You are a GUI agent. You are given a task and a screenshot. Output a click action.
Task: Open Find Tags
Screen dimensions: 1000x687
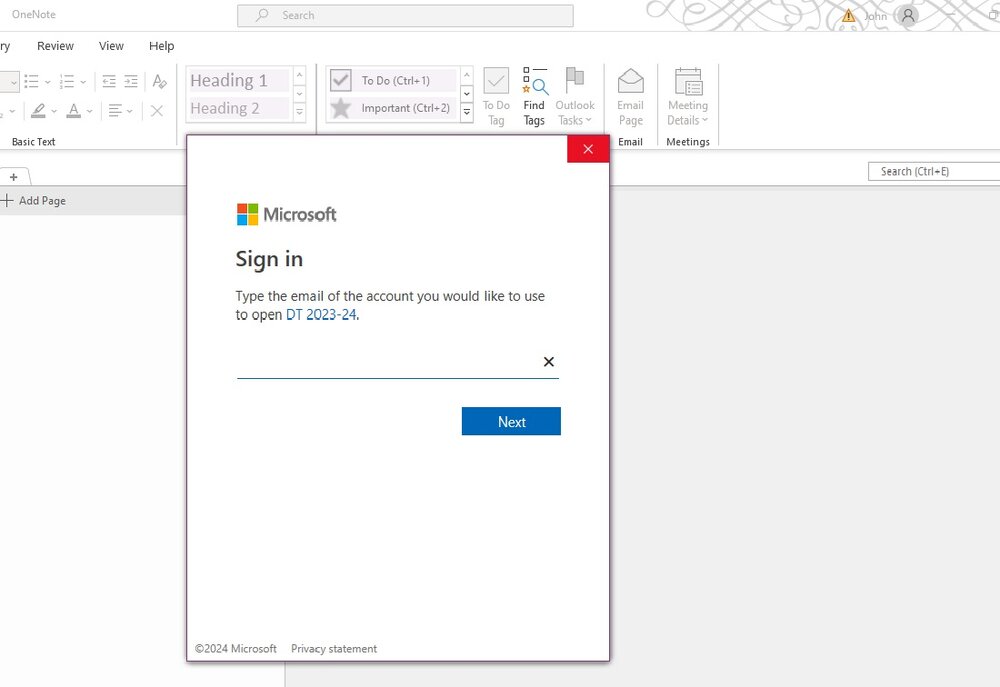click(x=534, y=97)
